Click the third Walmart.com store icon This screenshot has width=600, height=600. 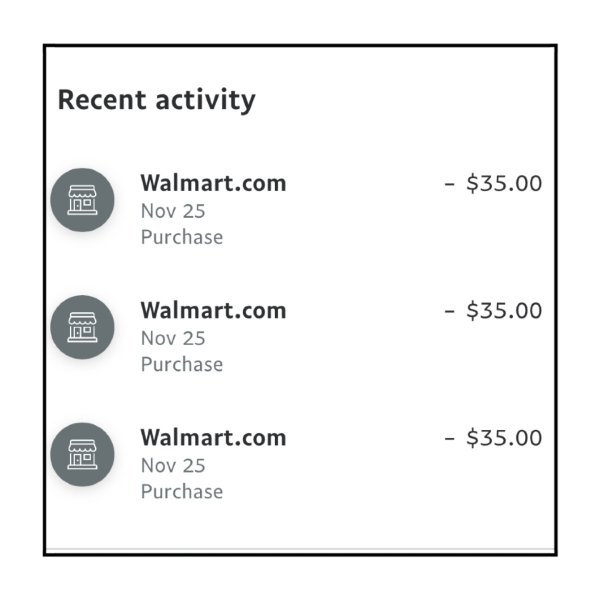tap(82, 455)
